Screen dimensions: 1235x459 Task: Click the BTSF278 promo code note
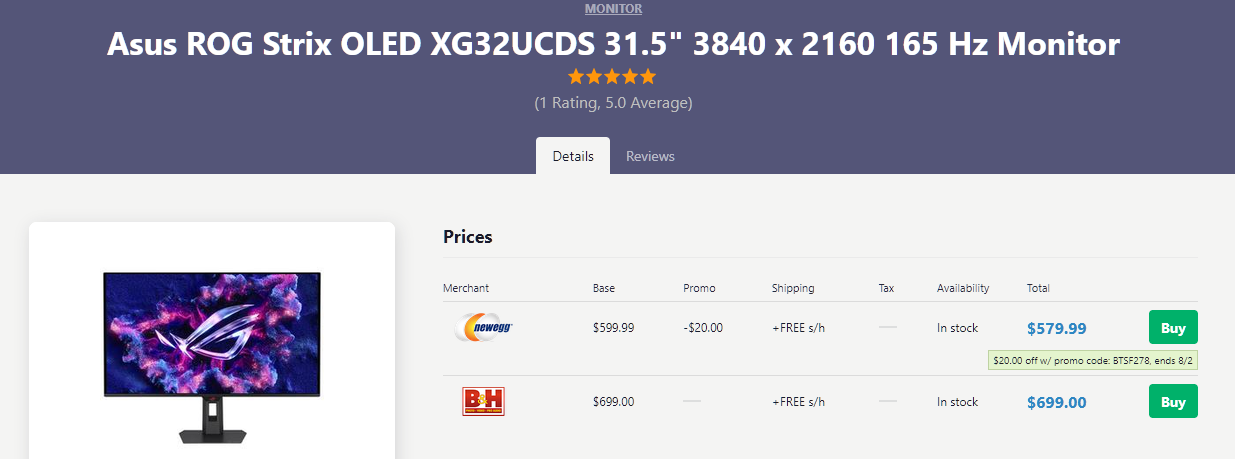tap(1093, 360)
